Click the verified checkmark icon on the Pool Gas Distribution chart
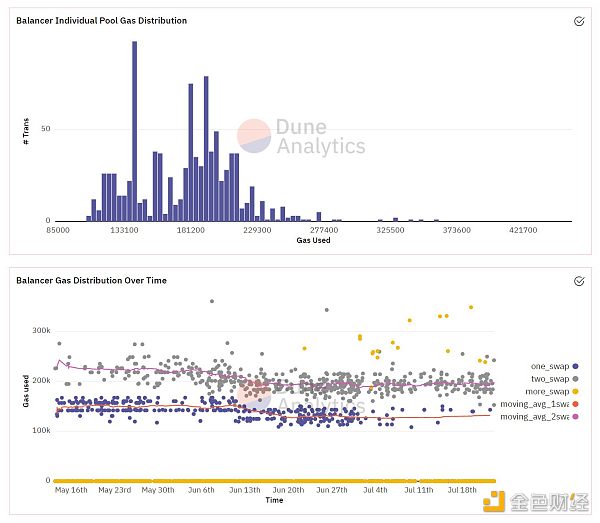600x523 pixels. (579, 20)
